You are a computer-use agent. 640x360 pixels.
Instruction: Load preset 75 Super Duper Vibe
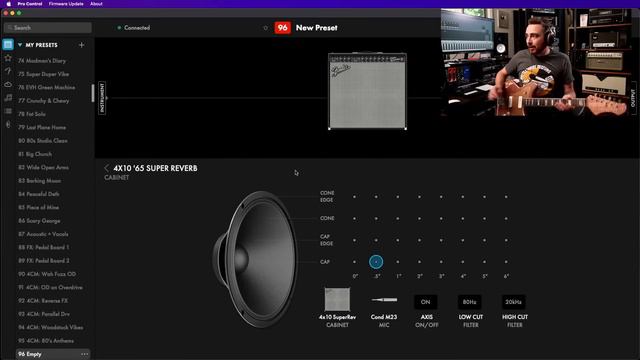[x=44, y=74]
